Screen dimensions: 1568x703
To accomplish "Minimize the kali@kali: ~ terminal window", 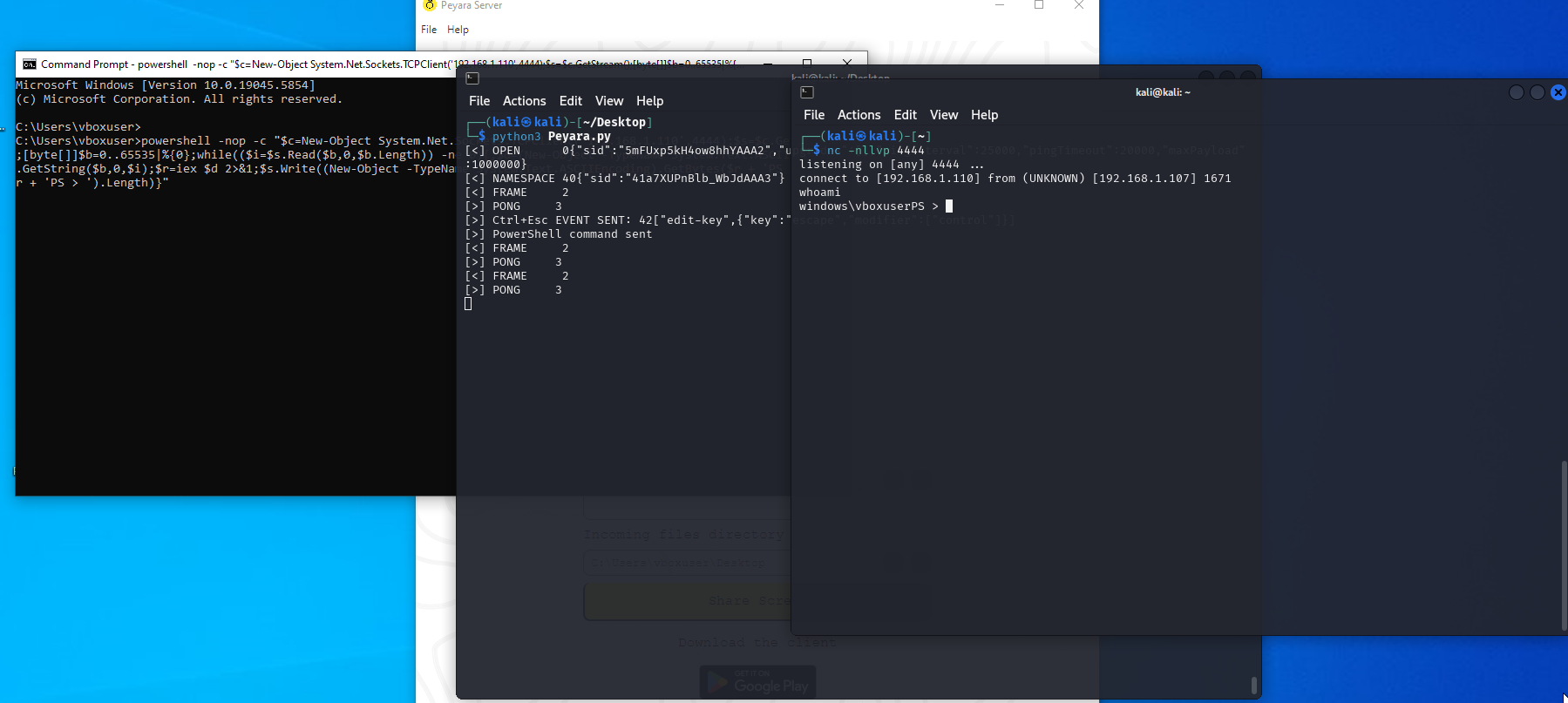I will (x=1517, y=92).
